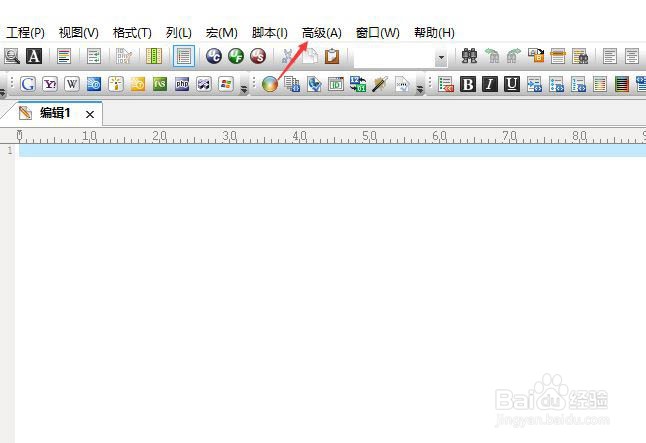This screenshot has width=646, height=443.
Task: Click the color picker sphere icon
Action: click(x=269, y=84)
